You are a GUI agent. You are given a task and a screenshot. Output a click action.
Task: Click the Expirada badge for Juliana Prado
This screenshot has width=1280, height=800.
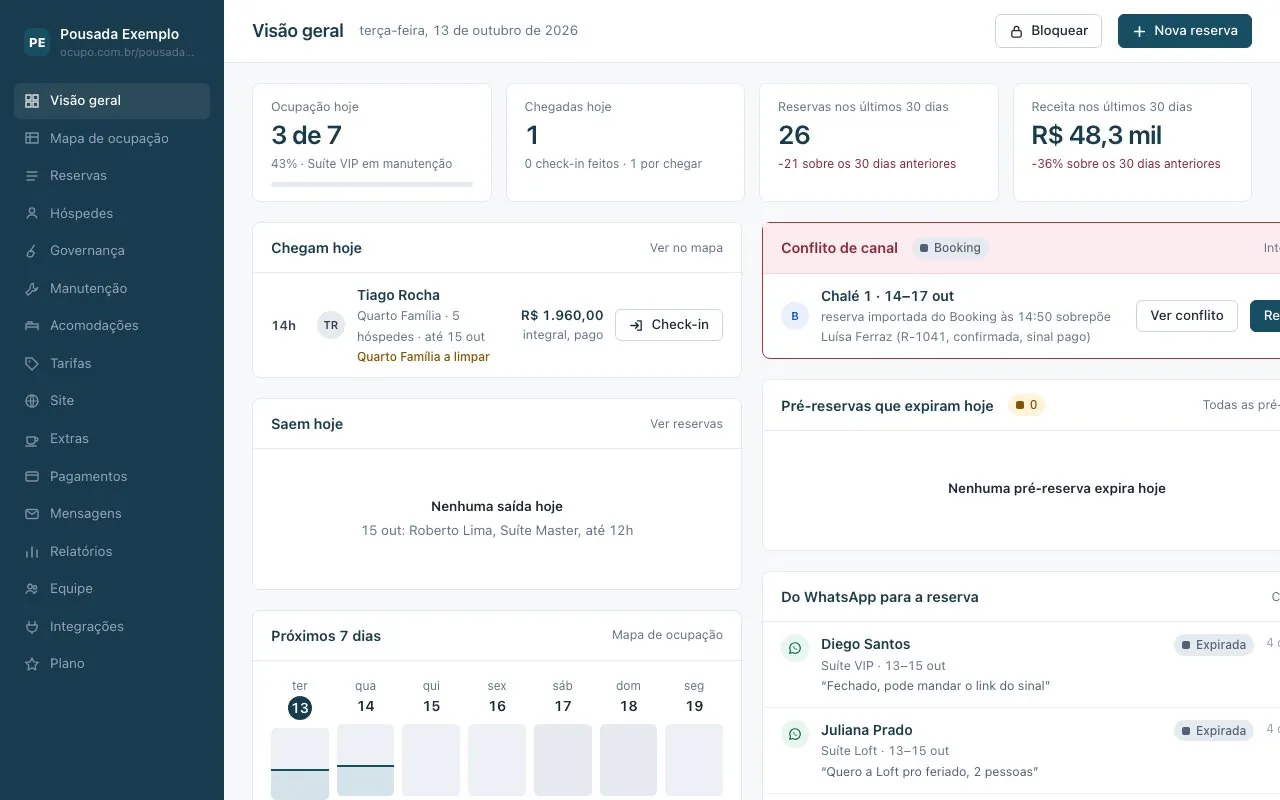(x=1214, y=731)
